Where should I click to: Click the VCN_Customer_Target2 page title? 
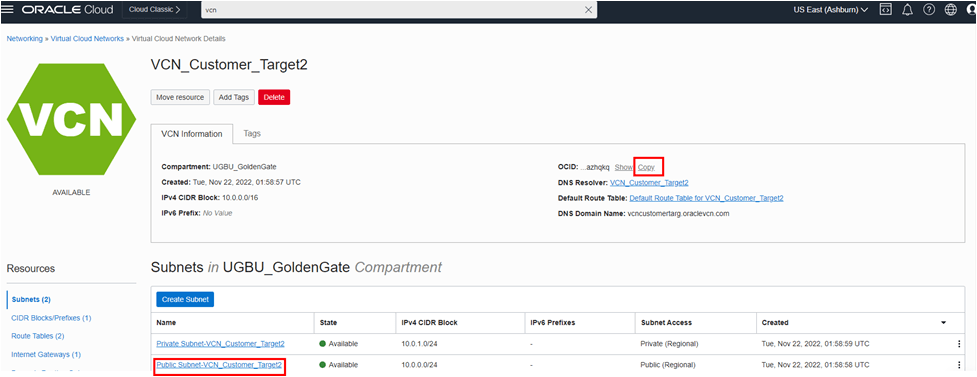[229, 65]
